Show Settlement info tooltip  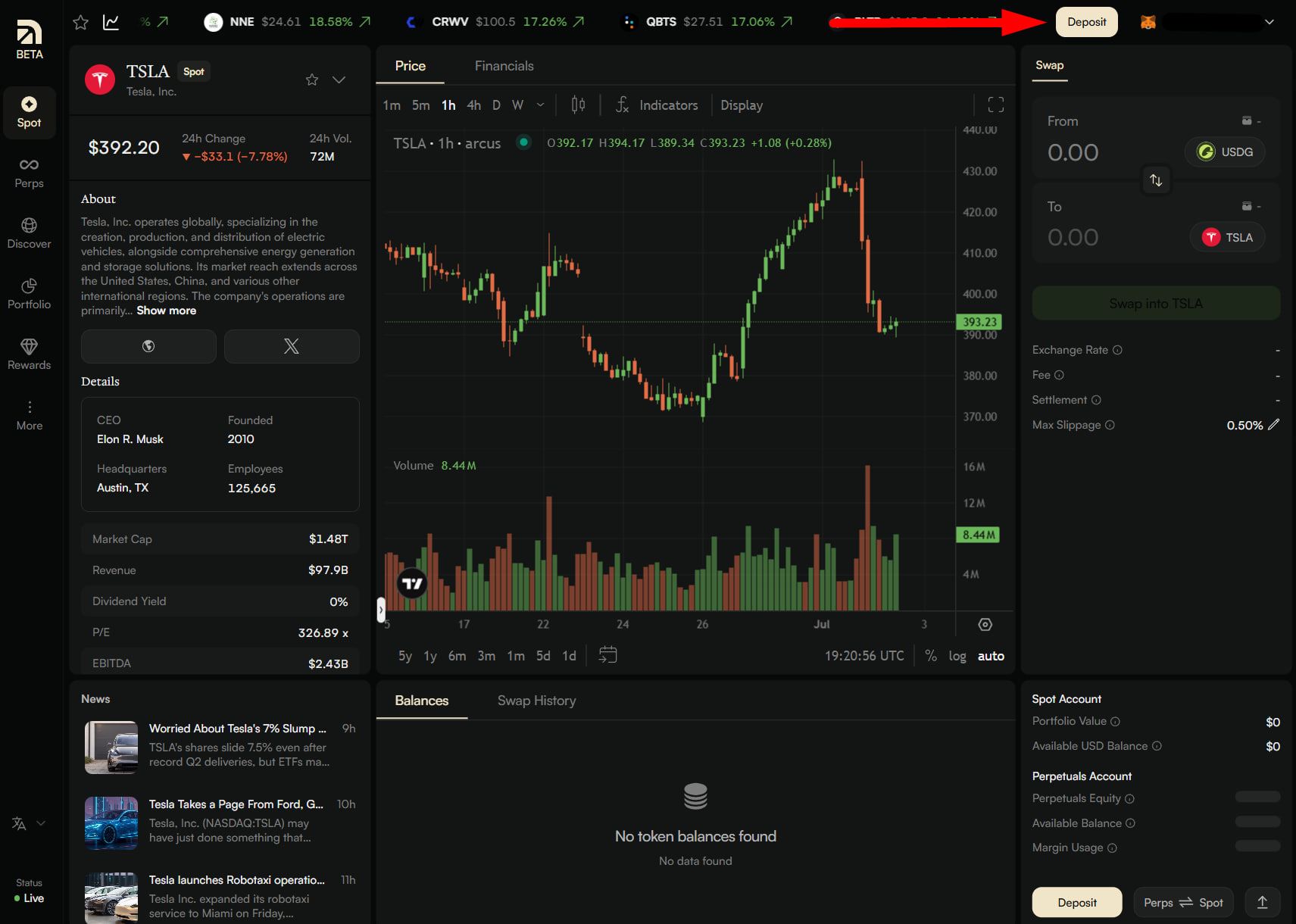point(1096,400)
